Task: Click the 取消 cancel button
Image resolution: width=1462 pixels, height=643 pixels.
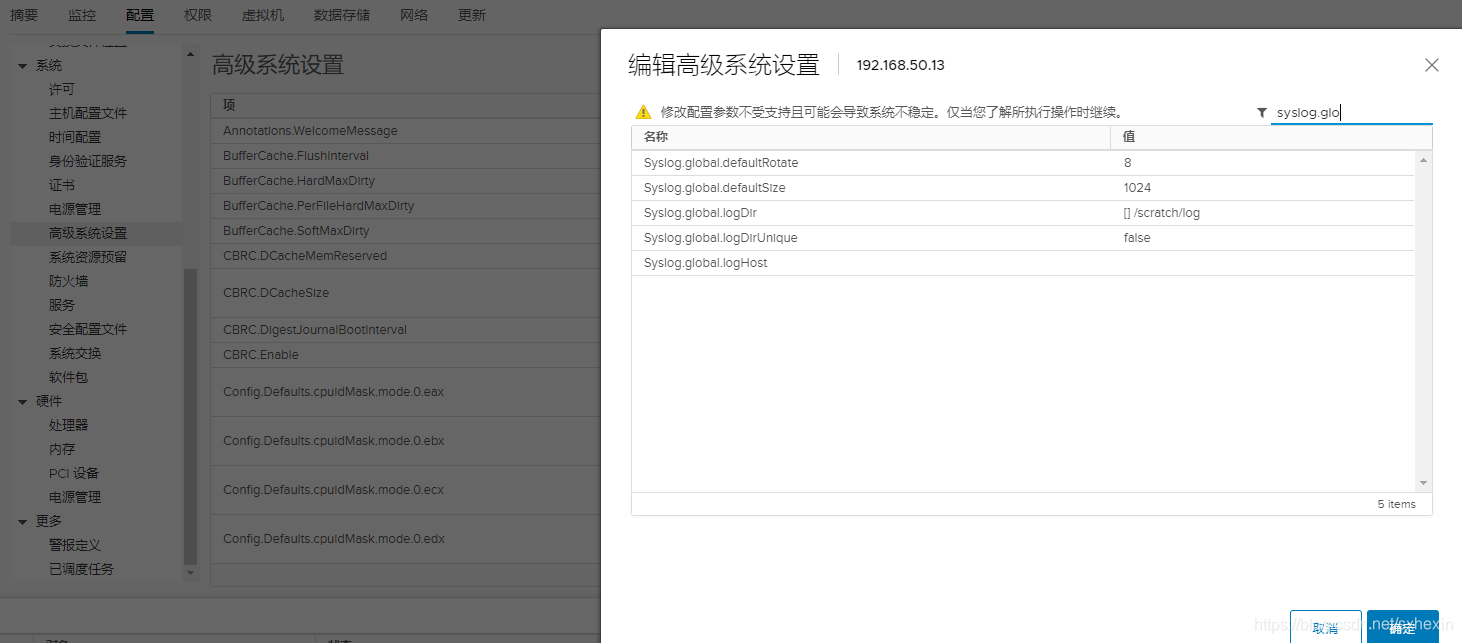Action: point(1325,627)
